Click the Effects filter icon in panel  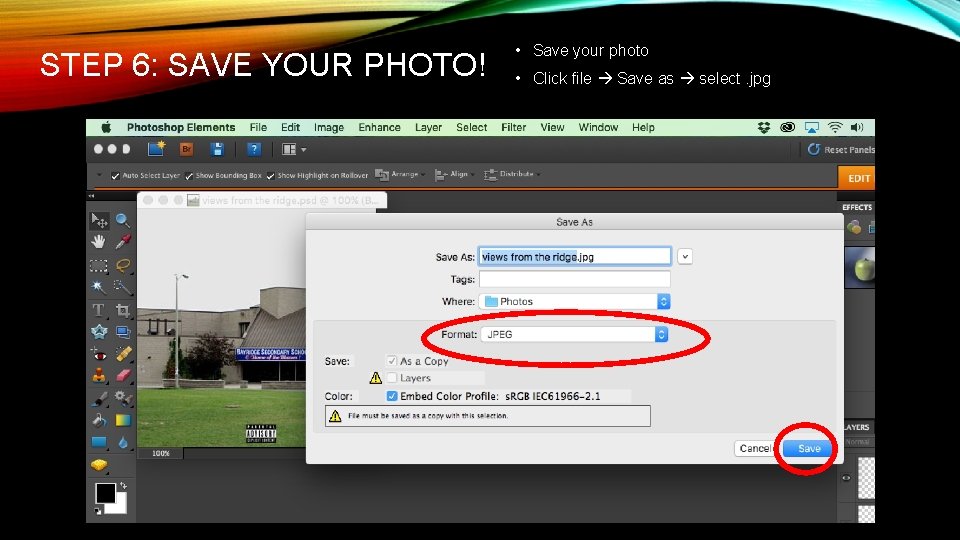854,228
